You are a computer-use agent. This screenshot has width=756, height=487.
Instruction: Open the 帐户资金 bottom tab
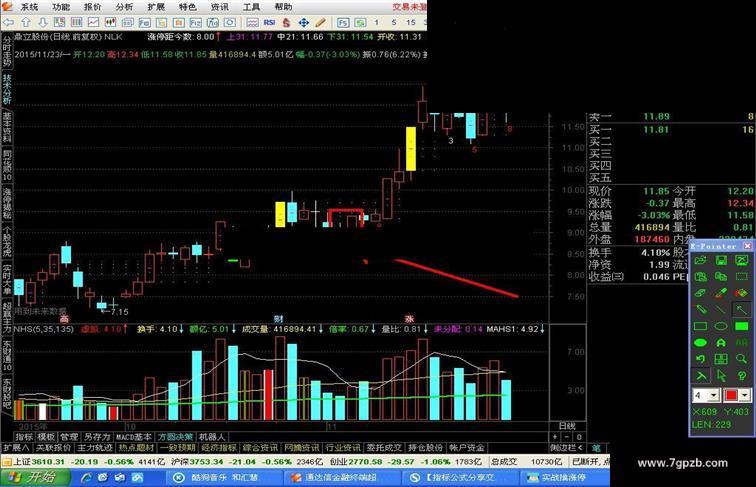click(x=466, y=447)
